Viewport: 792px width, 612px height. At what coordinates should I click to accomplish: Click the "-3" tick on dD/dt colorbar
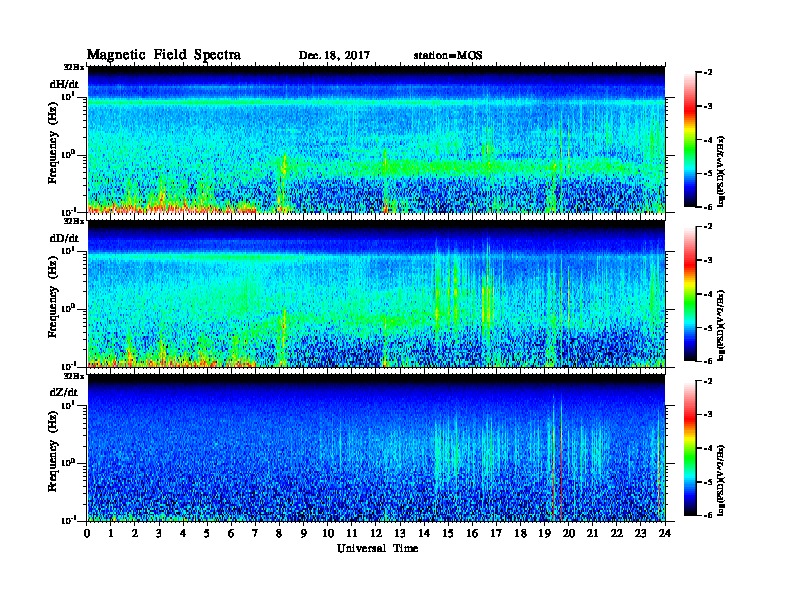click(x=708, y=260)
